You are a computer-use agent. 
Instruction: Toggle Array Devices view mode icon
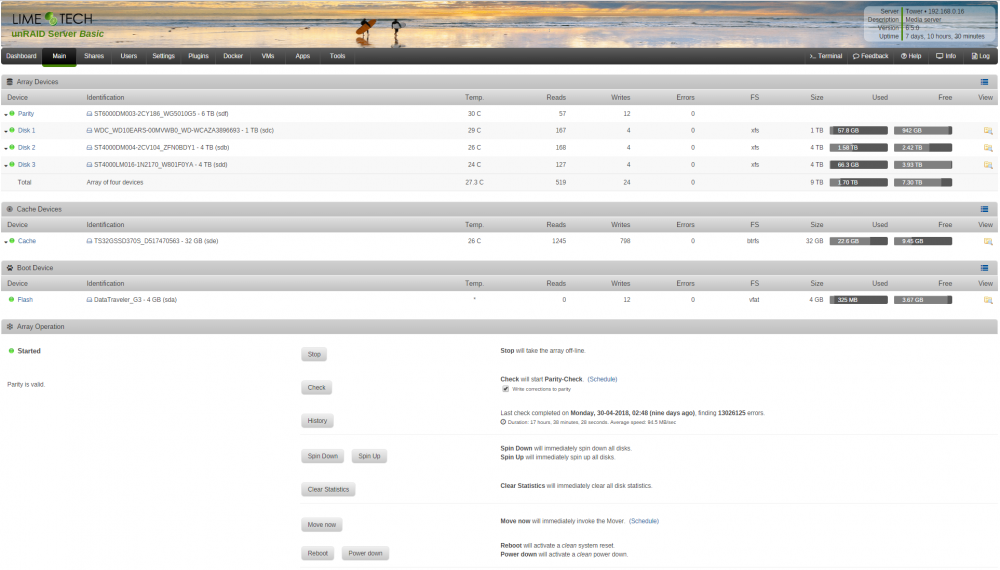984,82
